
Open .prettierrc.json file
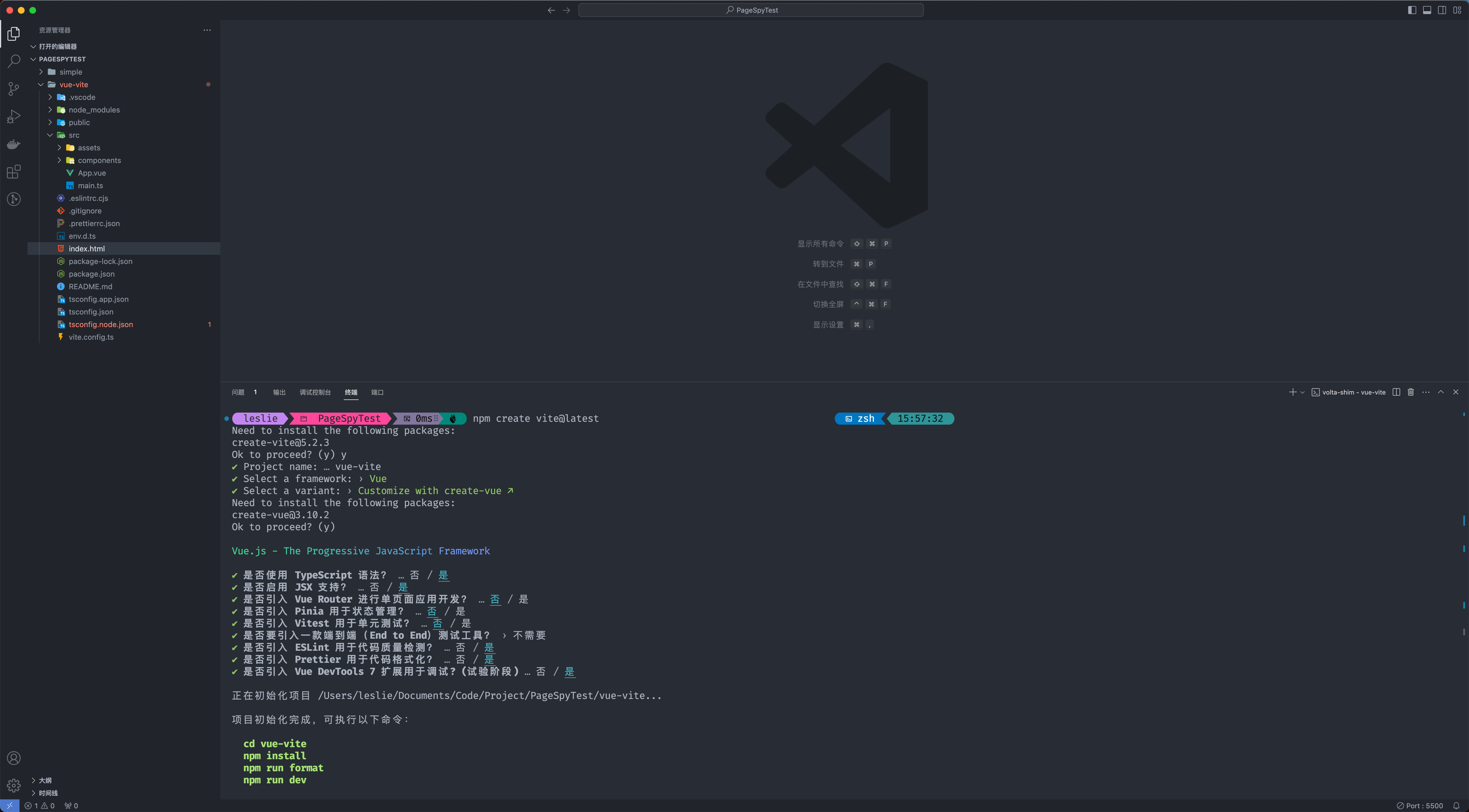pos(124,224)
